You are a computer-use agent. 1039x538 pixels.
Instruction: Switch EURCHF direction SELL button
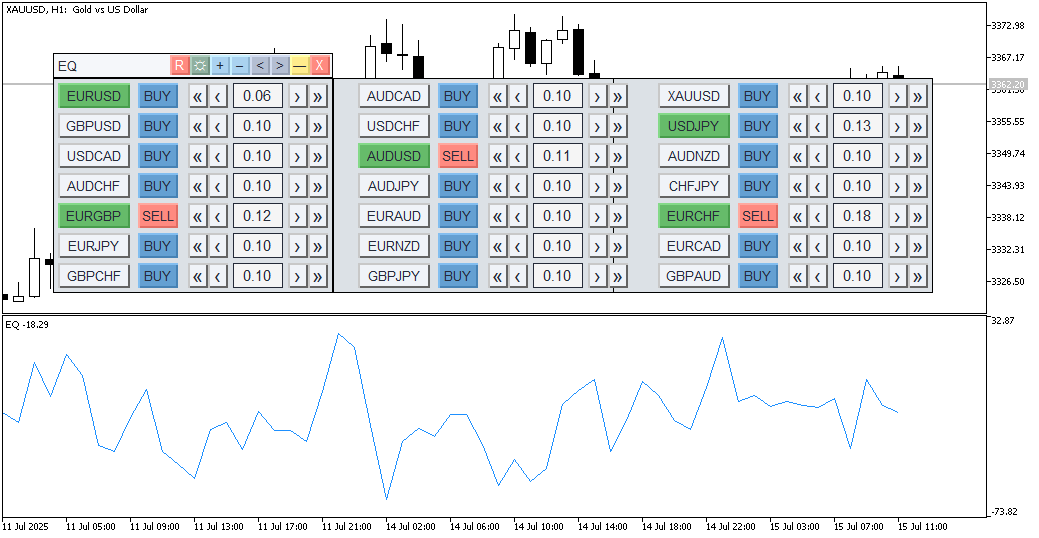coord(757,216)
